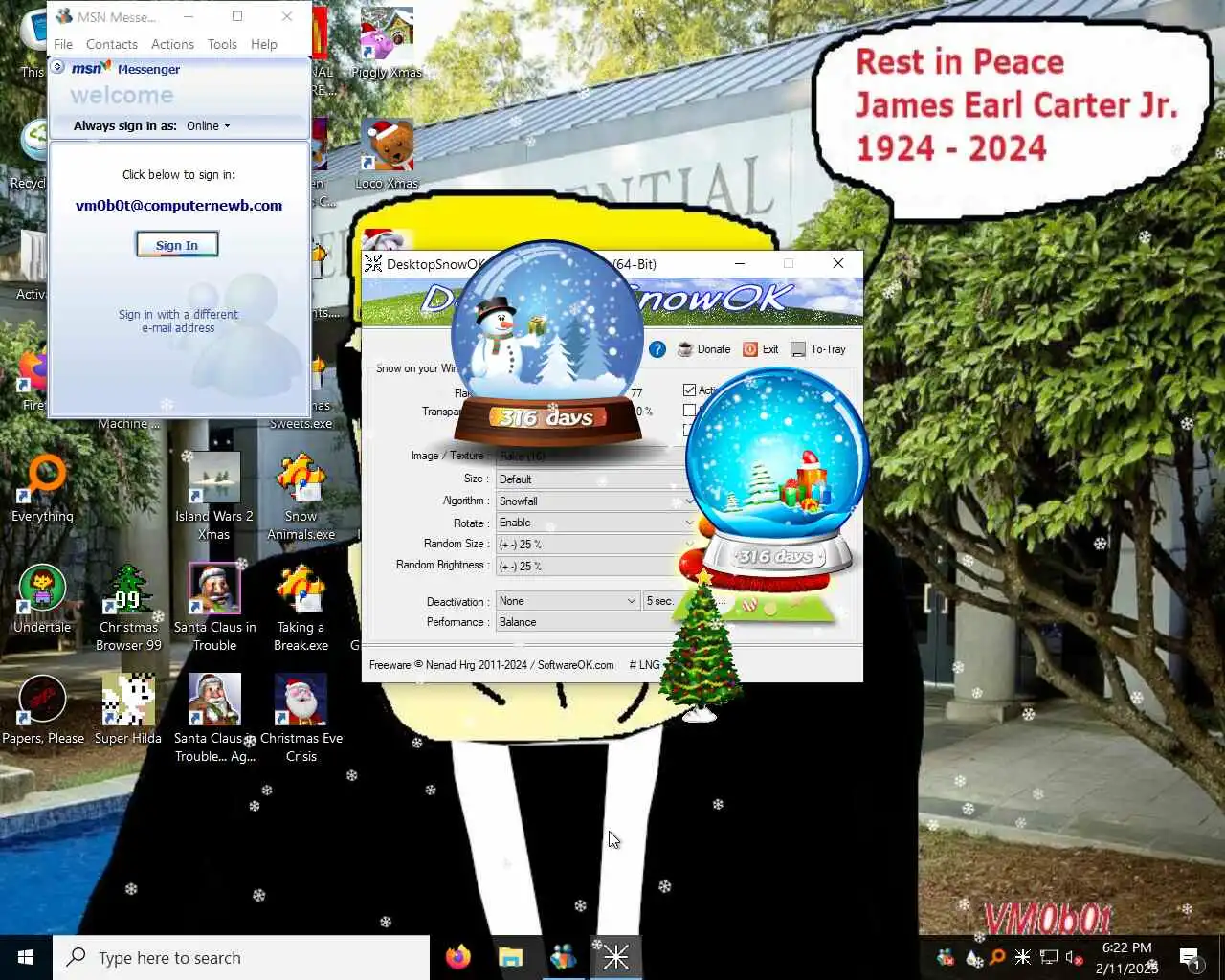
Task: Launch the Christmas Eve Crisis shortcut
Action: (x=301, y=720)
